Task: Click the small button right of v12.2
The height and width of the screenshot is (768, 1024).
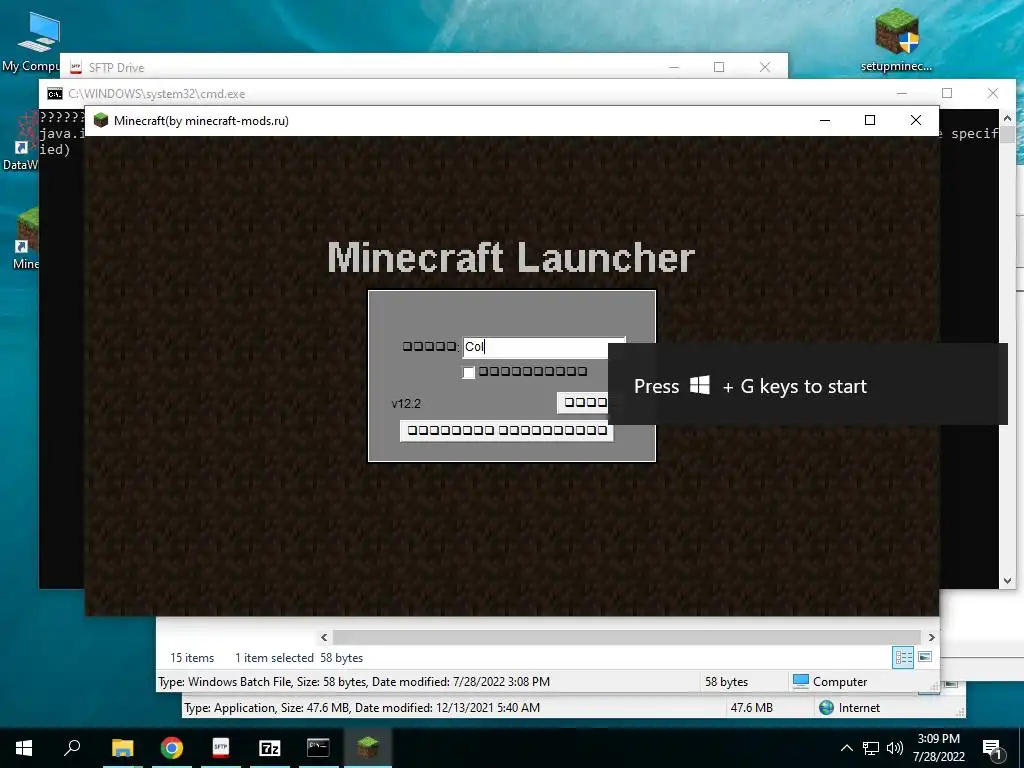Action: pyautogui.click(x=584, y=403)
